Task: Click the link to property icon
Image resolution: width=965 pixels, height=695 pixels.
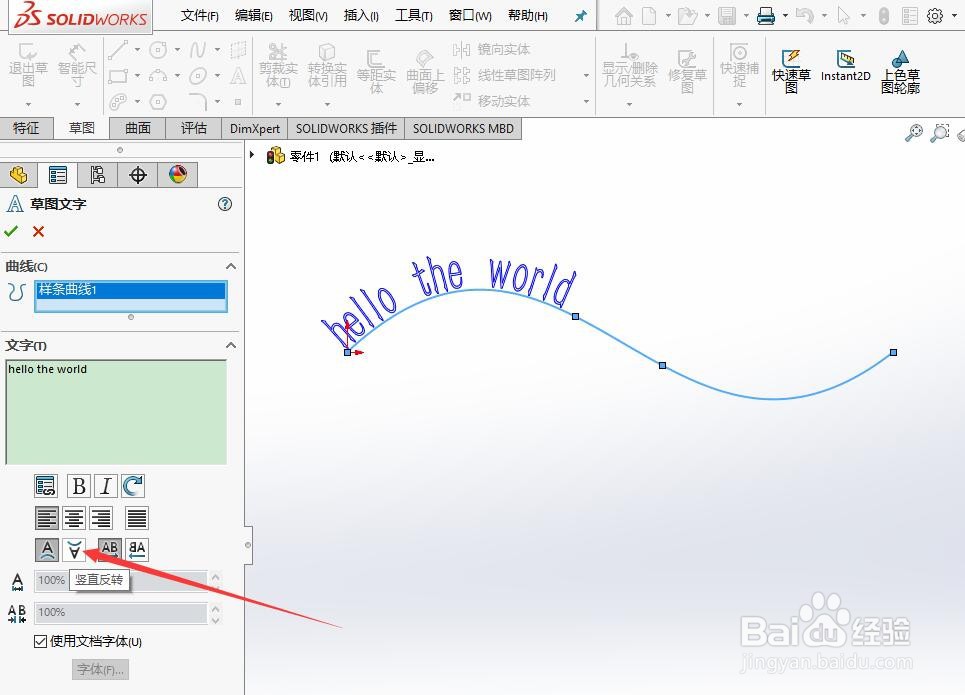Action: click(46, 486)
